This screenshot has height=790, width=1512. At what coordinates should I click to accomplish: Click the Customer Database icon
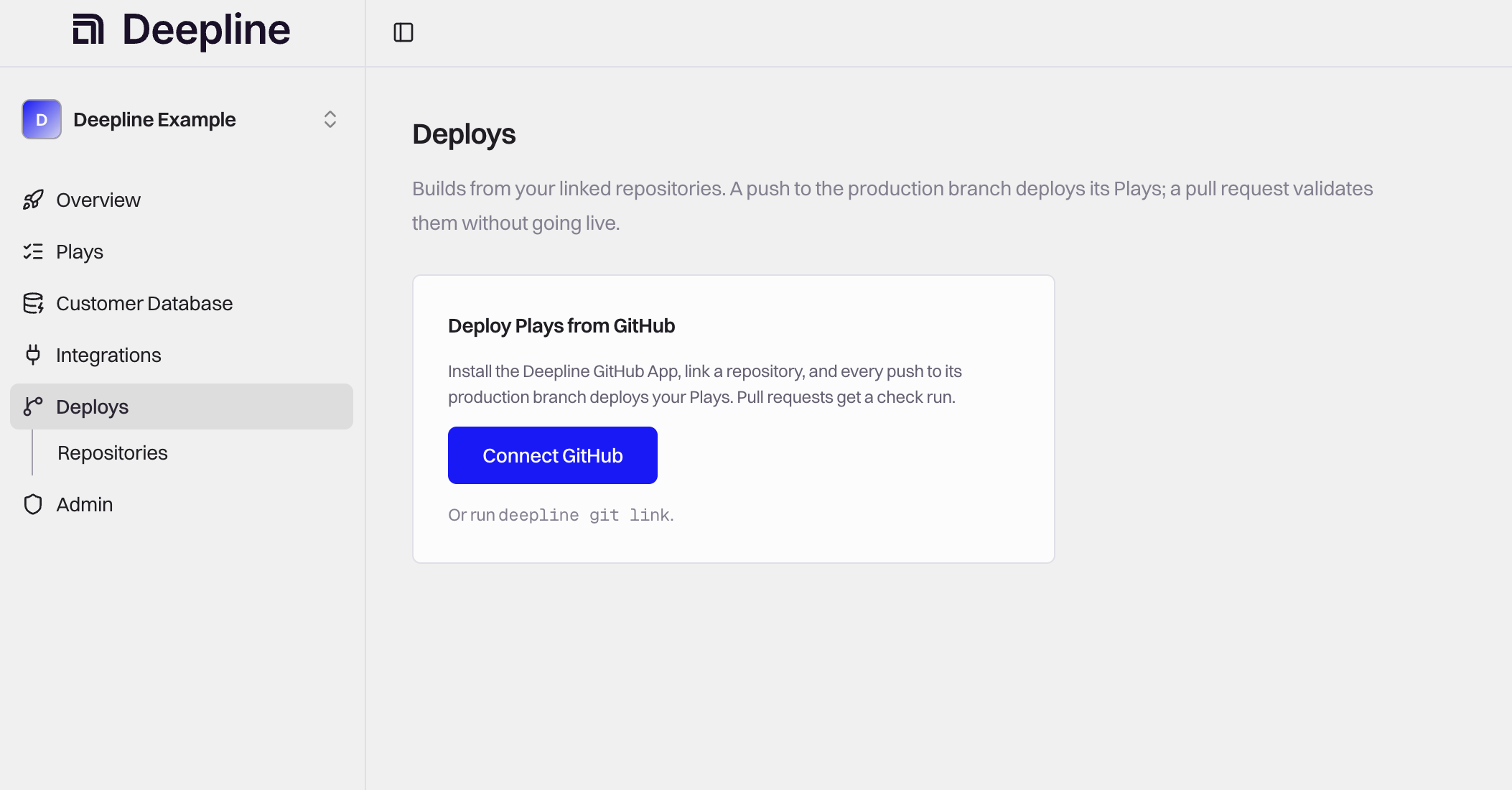coord(33,303)
